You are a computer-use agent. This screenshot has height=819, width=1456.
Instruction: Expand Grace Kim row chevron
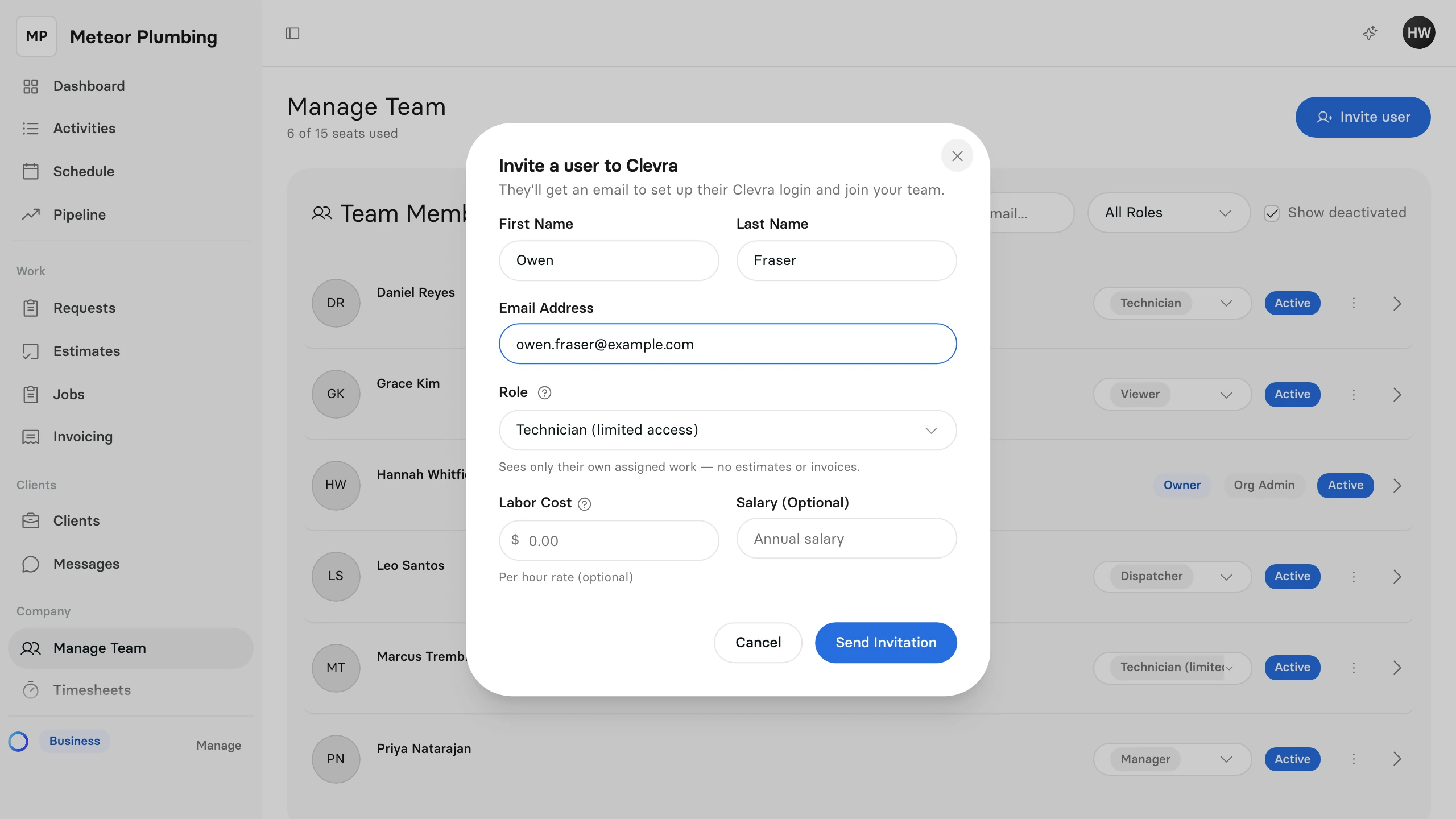coord(1397,395)
